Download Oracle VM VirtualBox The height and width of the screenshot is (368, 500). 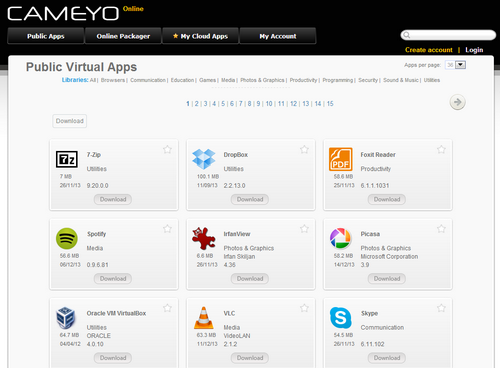coord(113,358)
